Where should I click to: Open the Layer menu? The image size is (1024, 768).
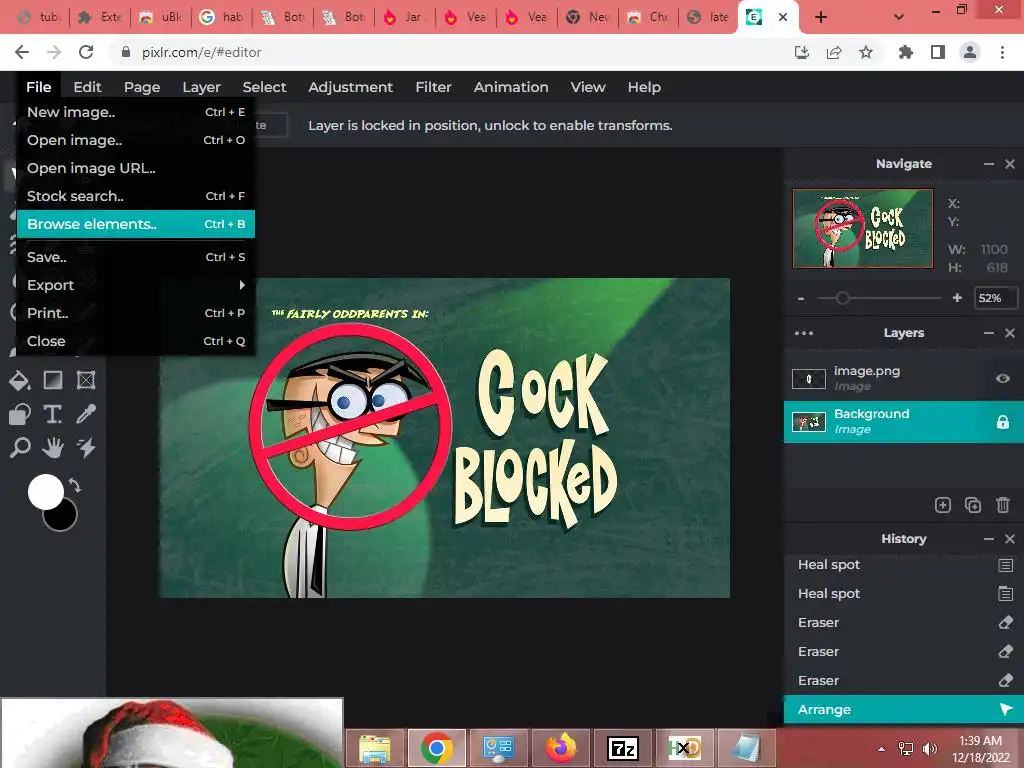[201, 87]
